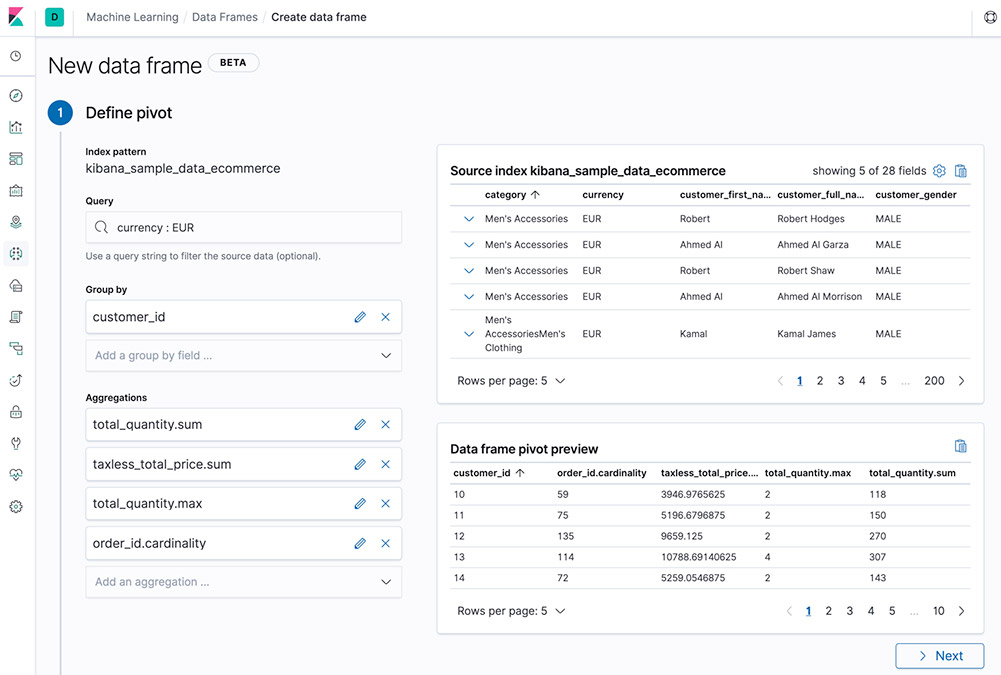The image size is (1001, 675).
Task: Open Dev Tools icon in sidebar
Action: coord(16,443)
